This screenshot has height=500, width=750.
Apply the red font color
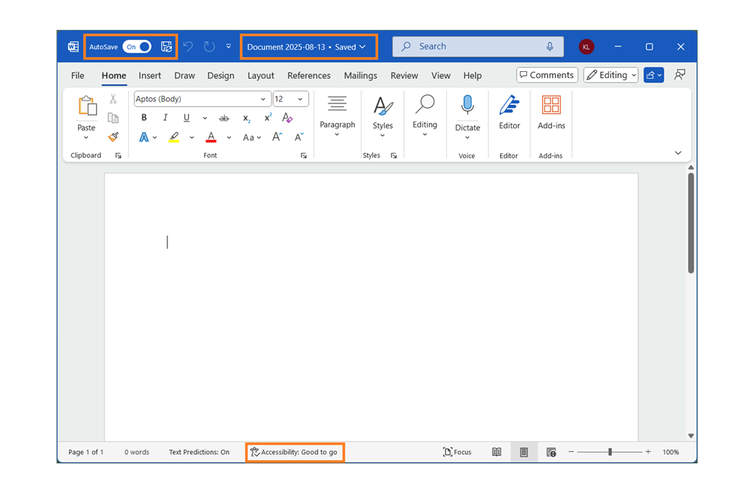point(211,137)
